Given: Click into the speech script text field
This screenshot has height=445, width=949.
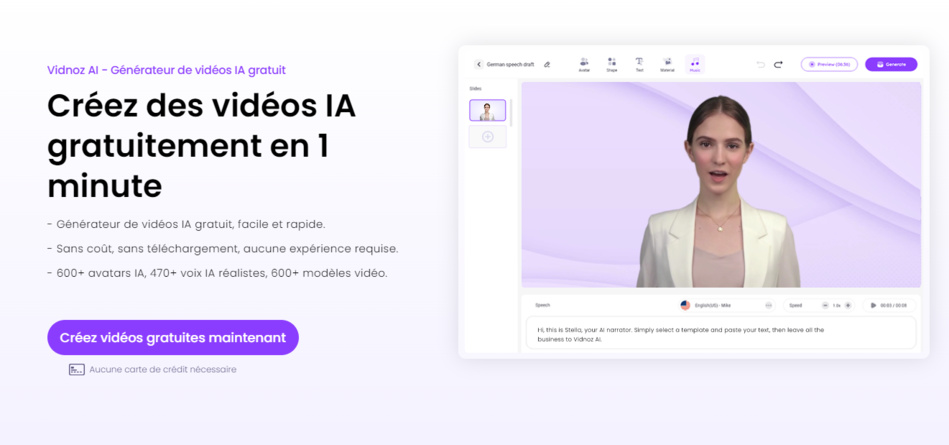Looking at the screenshot, I should pyautogui.click(x=720, y=334).
